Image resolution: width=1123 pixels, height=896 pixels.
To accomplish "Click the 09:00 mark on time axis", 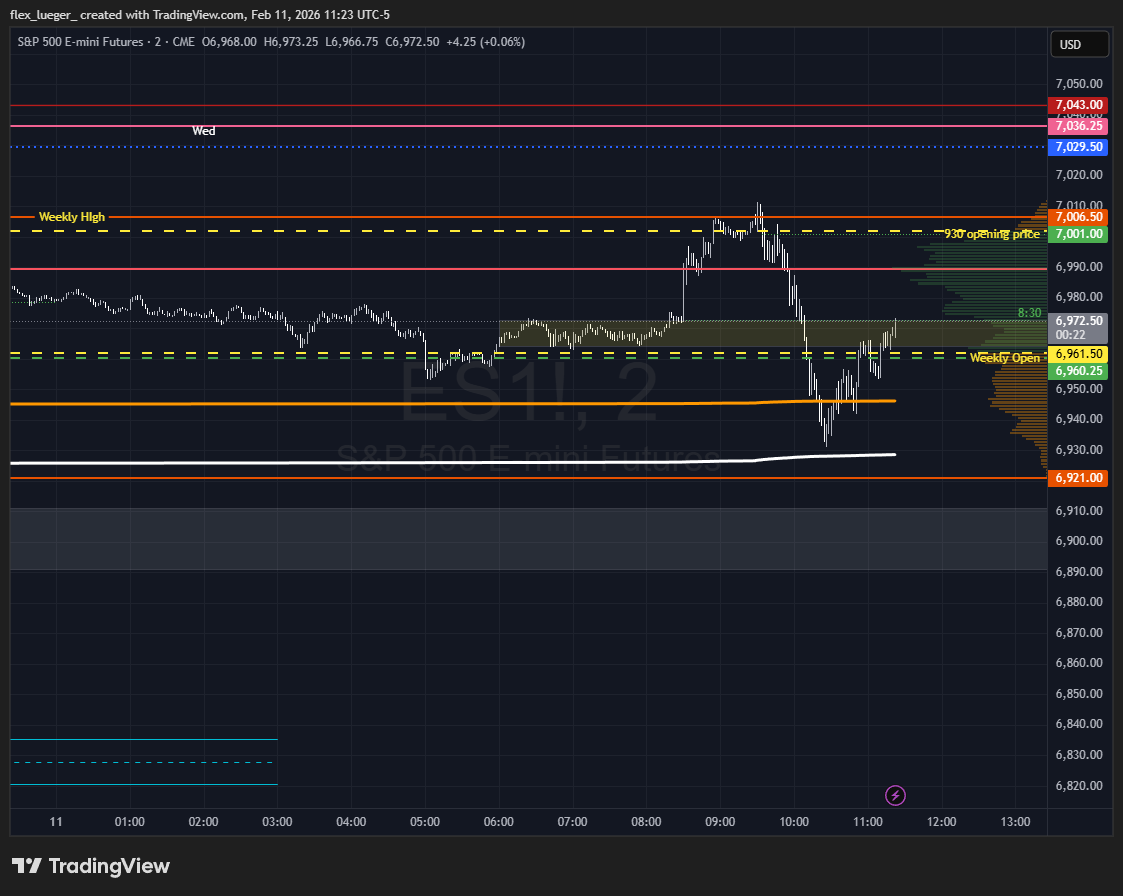I will pyautogui.click(x=720, y=822).
